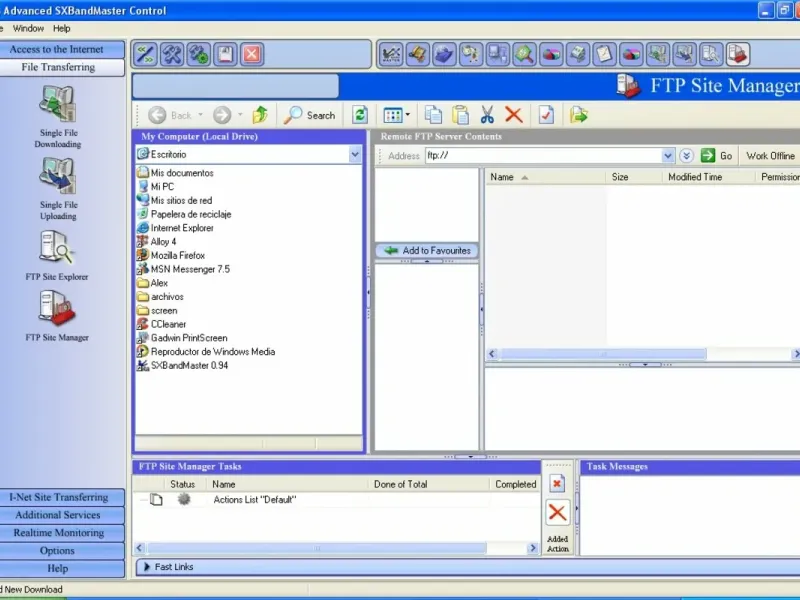Click the connection wrench icon in first toolbar

click(145, 54)
